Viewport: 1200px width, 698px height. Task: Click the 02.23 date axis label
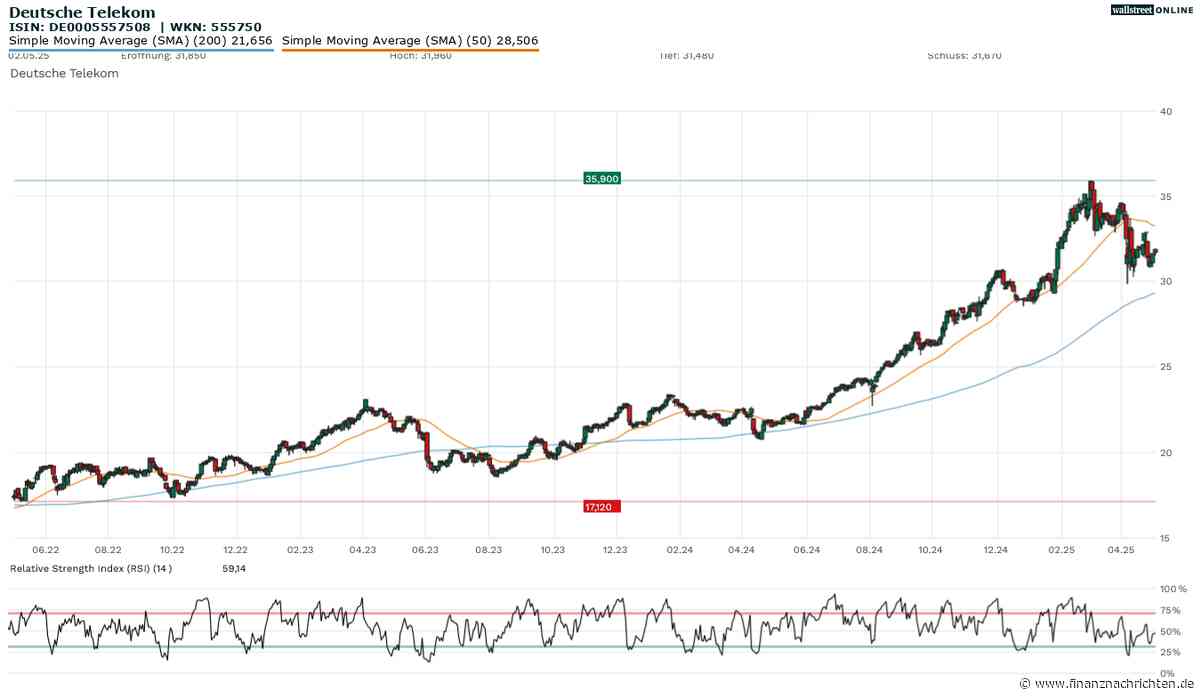pyautogui.click(x=300, y=549)
